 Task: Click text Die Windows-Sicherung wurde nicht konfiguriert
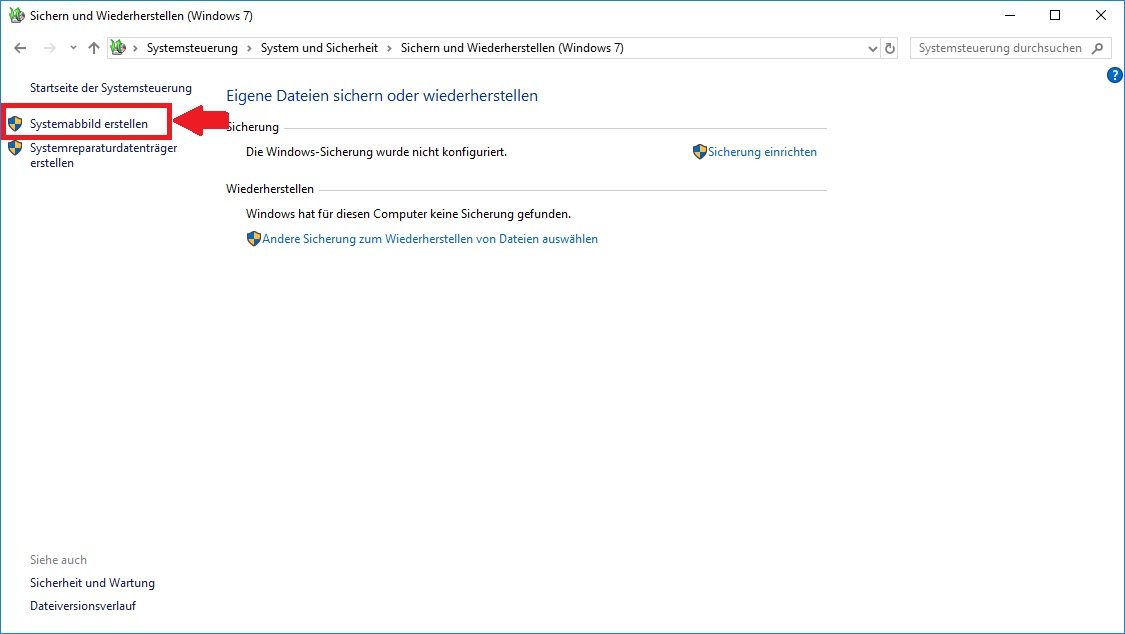pos(376,152)
